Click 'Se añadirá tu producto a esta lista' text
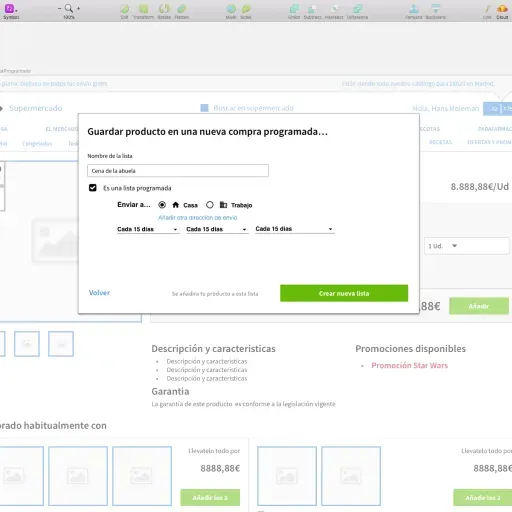Screen dimensions: 512x512 pos(215,294)
